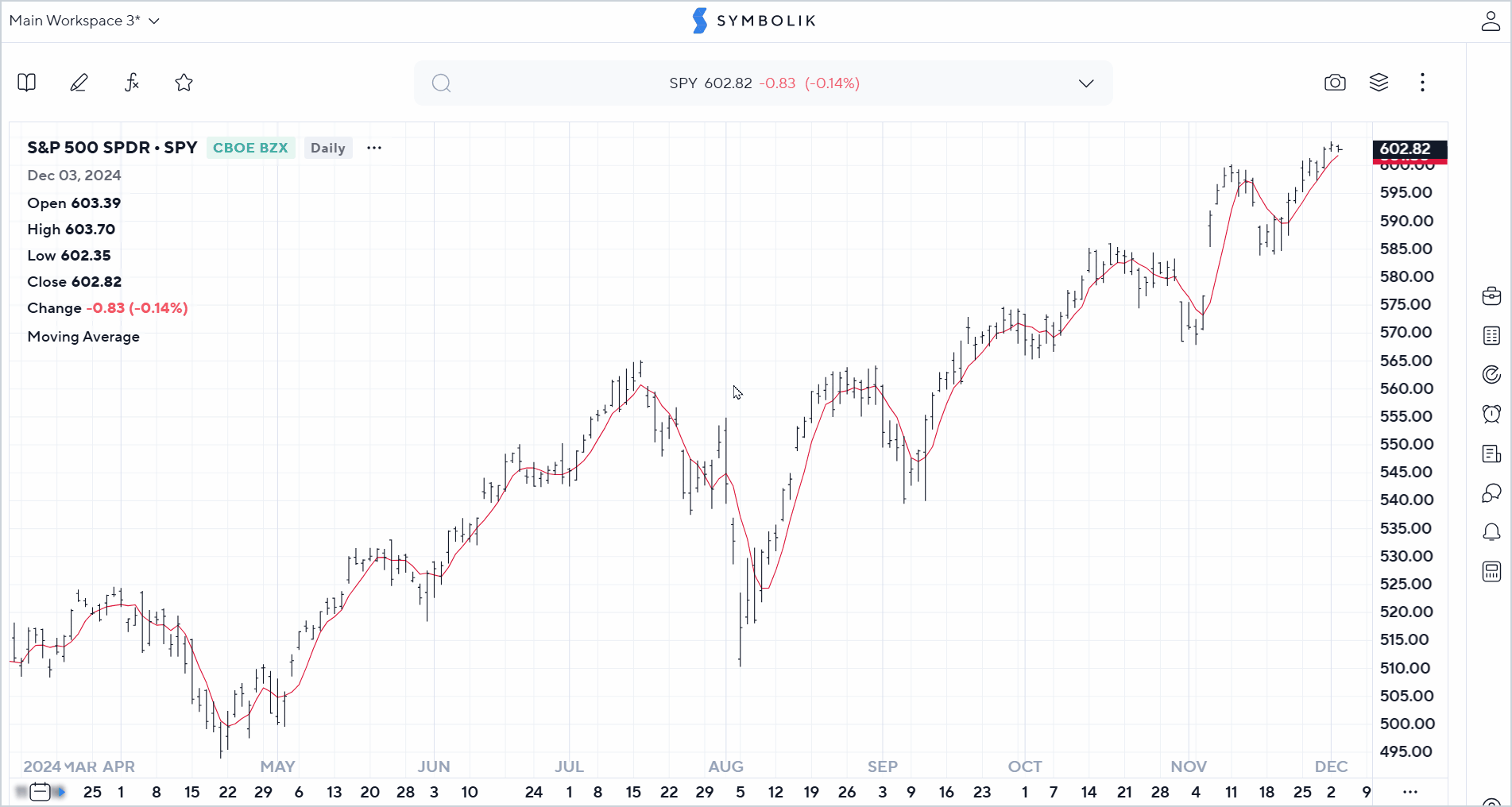Click the Dec 03, 2024 date text
This screenshot has height=807, width=1512.
click(74, 176)
